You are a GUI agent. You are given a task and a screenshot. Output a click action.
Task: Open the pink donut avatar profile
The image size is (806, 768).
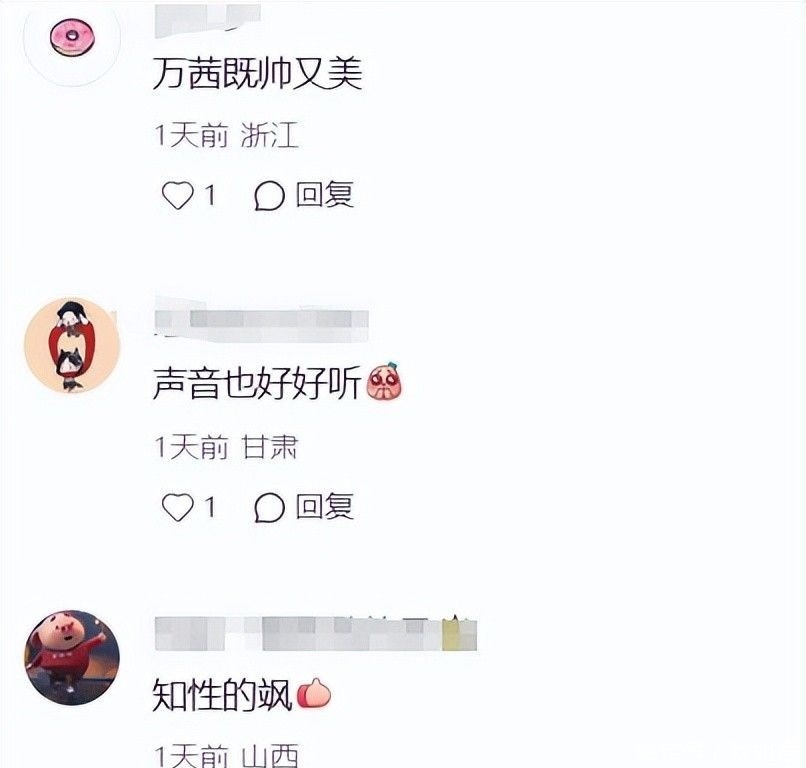pos(72,38)
